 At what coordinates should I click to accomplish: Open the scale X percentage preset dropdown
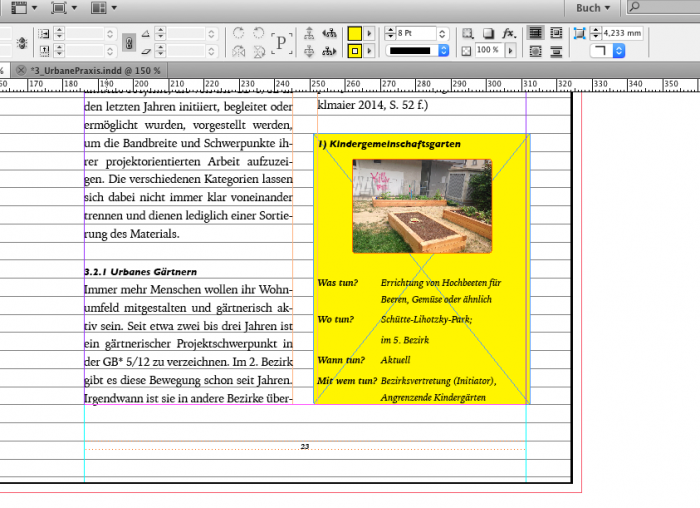point(110,33)
